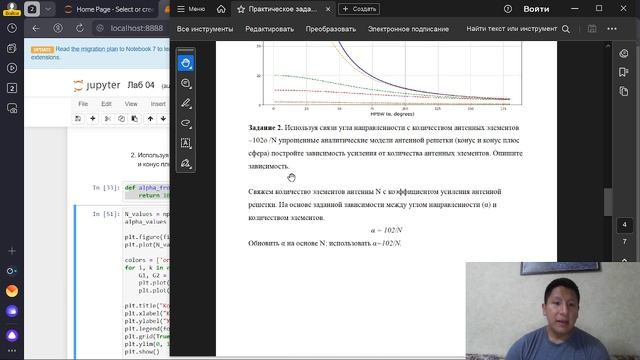
Task: Open the 'Преобразовать' menu
Action: point(331,29)
